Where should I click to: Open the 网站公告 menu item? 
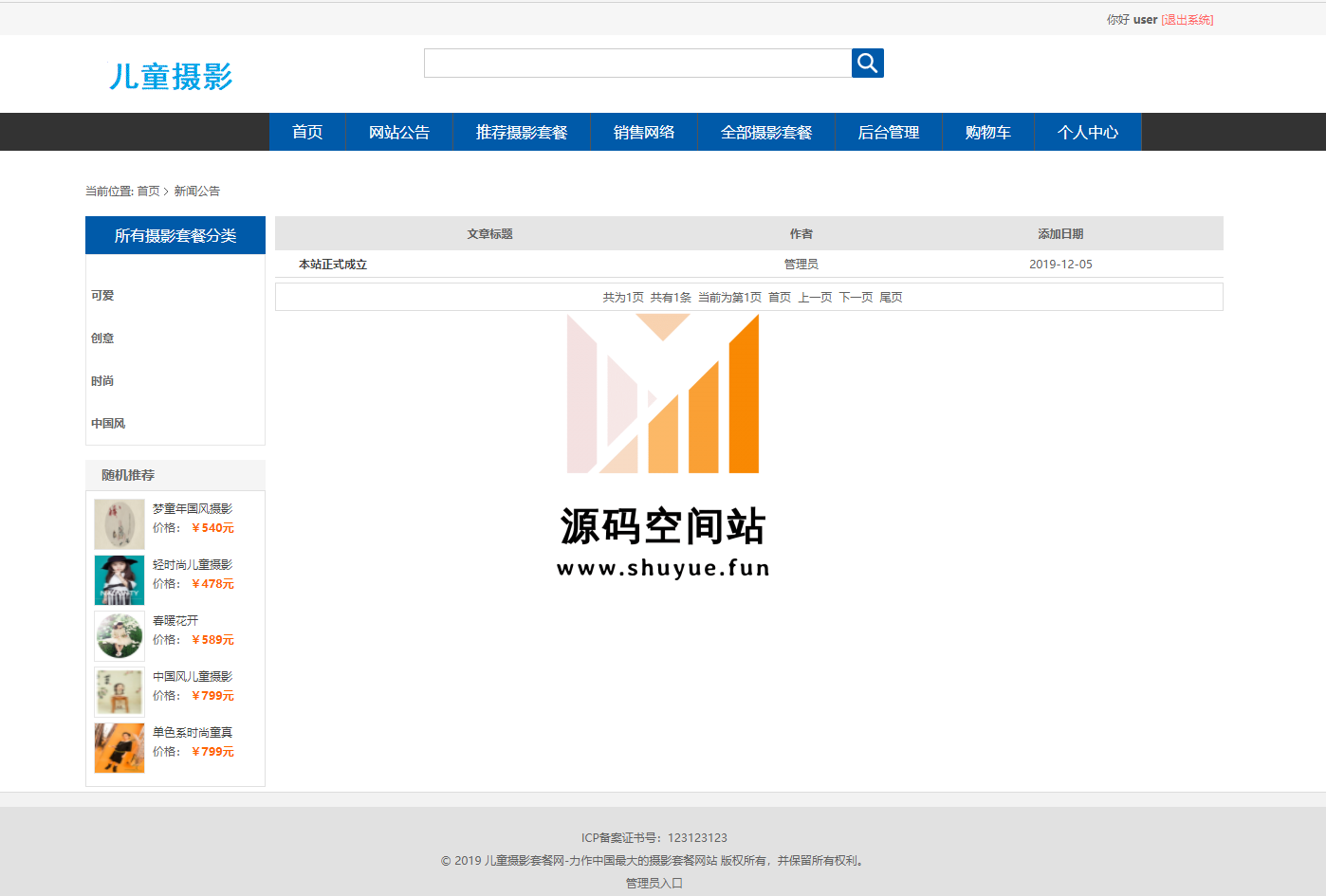click(399, 132)
